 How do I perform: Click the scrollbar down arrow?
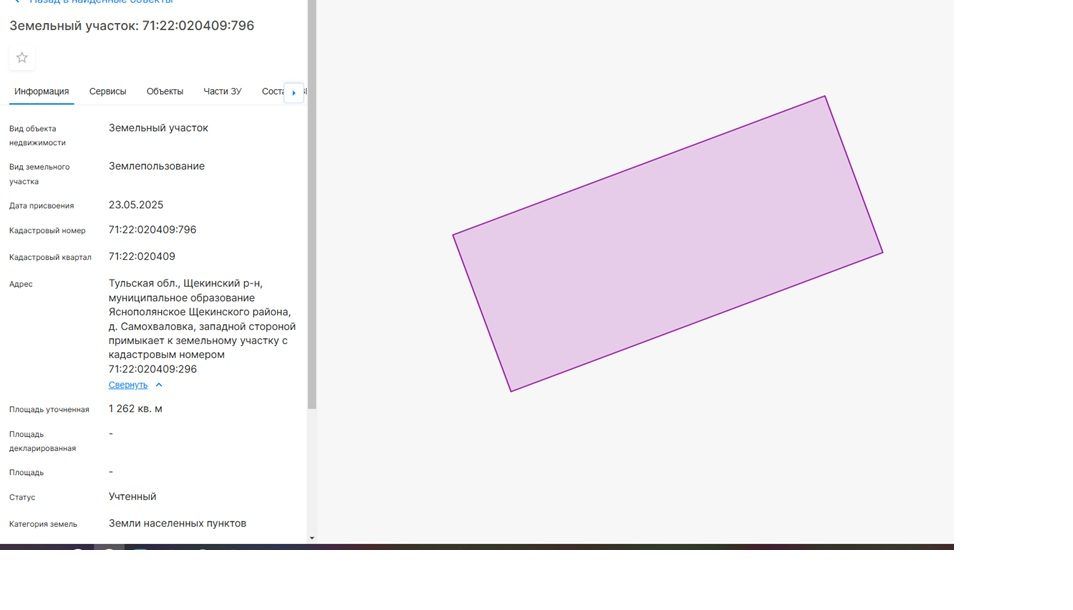(x=312, y=538)
